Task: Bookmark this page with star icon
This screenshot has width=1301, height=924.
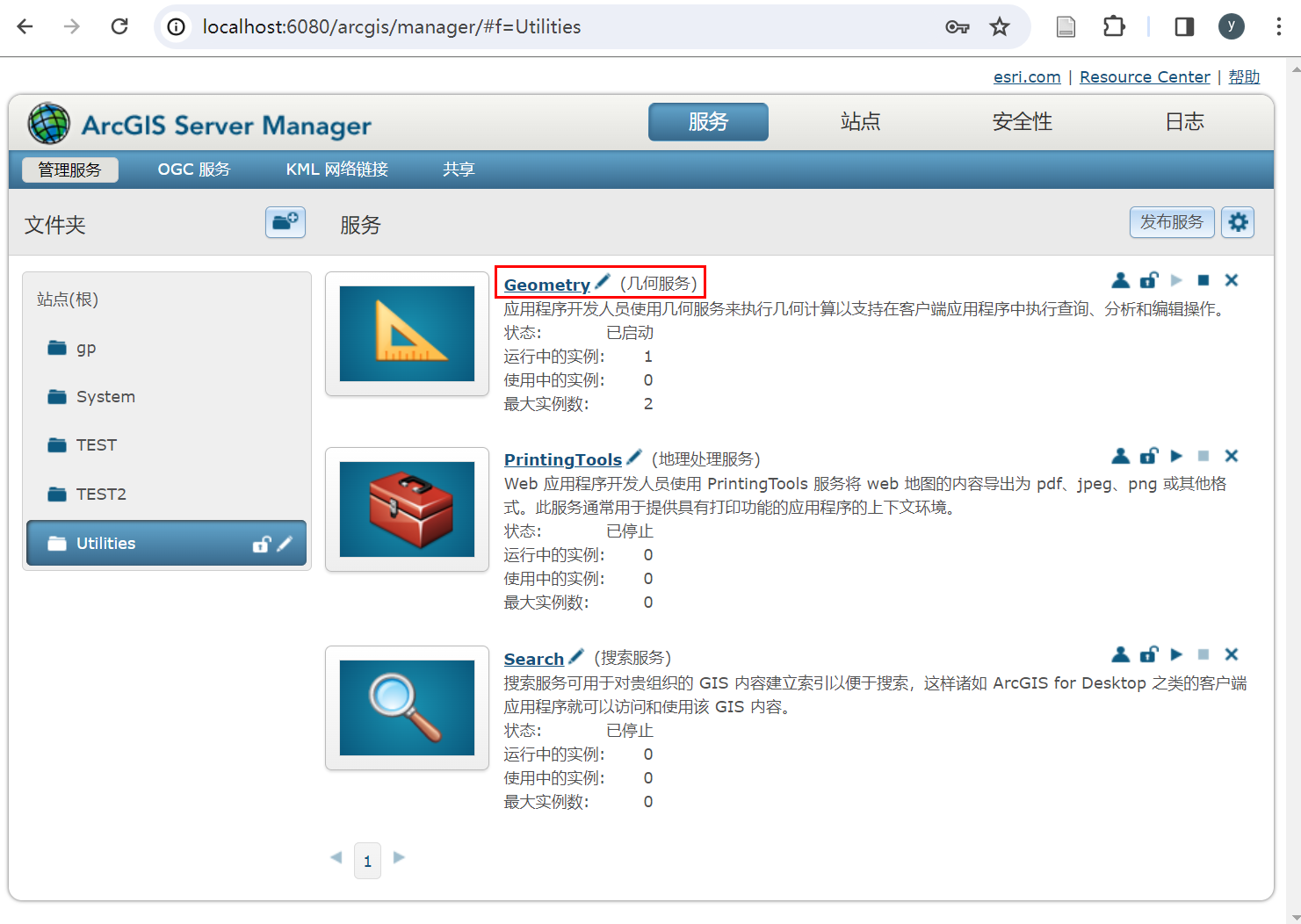Action: (1000, 27)
